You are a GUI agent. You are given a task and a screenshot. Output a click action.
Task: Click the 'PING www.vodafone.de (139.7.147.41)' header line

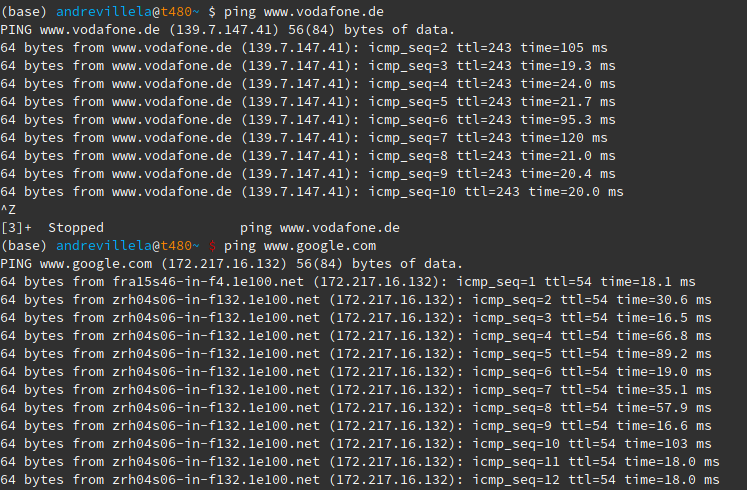point(228,30)
